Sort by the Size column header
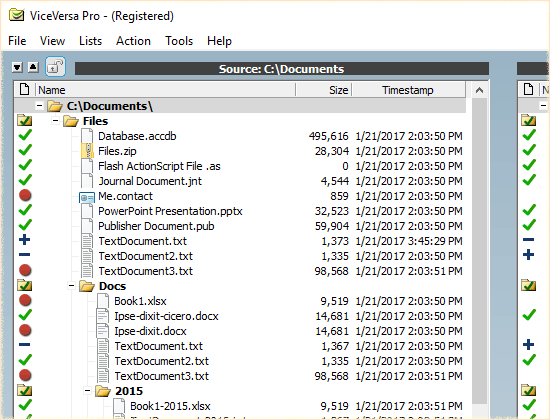 [323, 90]
